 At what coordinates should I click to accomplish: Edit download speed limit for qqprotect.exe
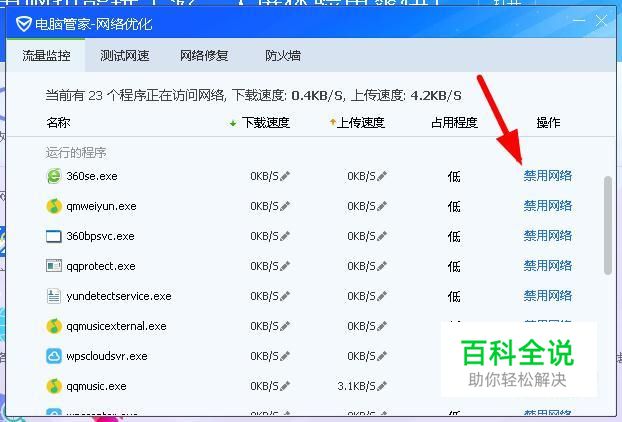[x=285, y=266]
